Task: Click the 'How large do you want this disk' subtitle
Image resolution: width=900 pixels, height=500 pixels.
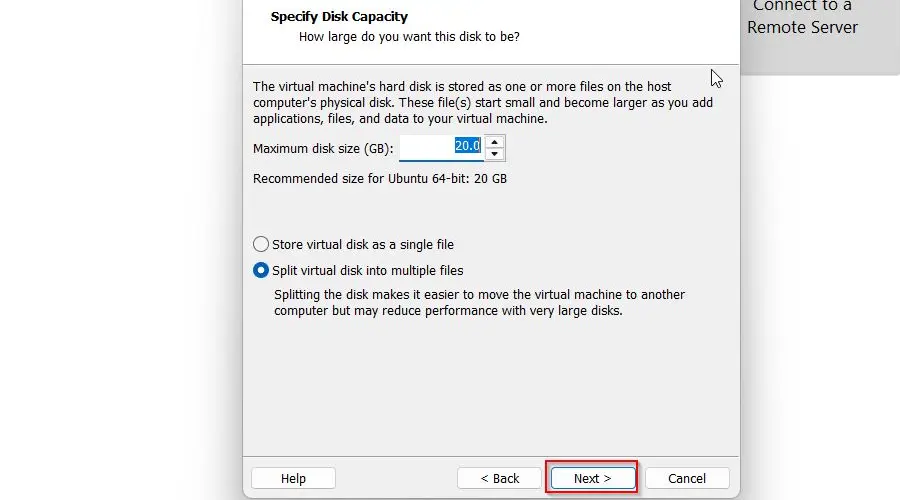Action: [409, 37]
